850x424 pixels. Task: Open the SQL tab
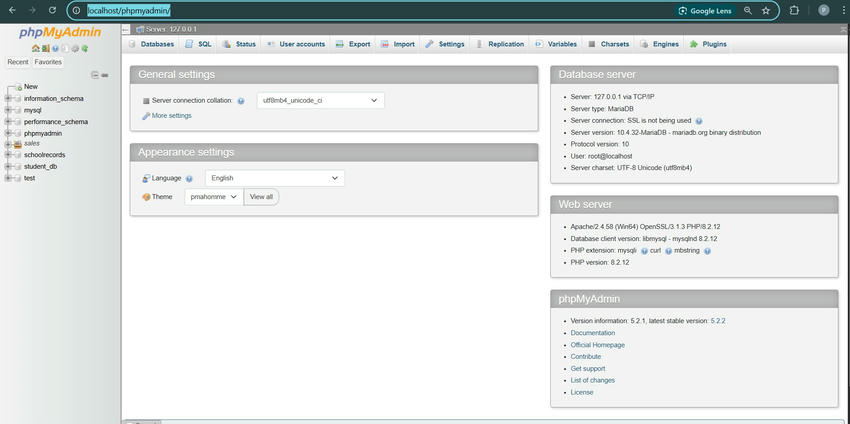tap(198, 44)
